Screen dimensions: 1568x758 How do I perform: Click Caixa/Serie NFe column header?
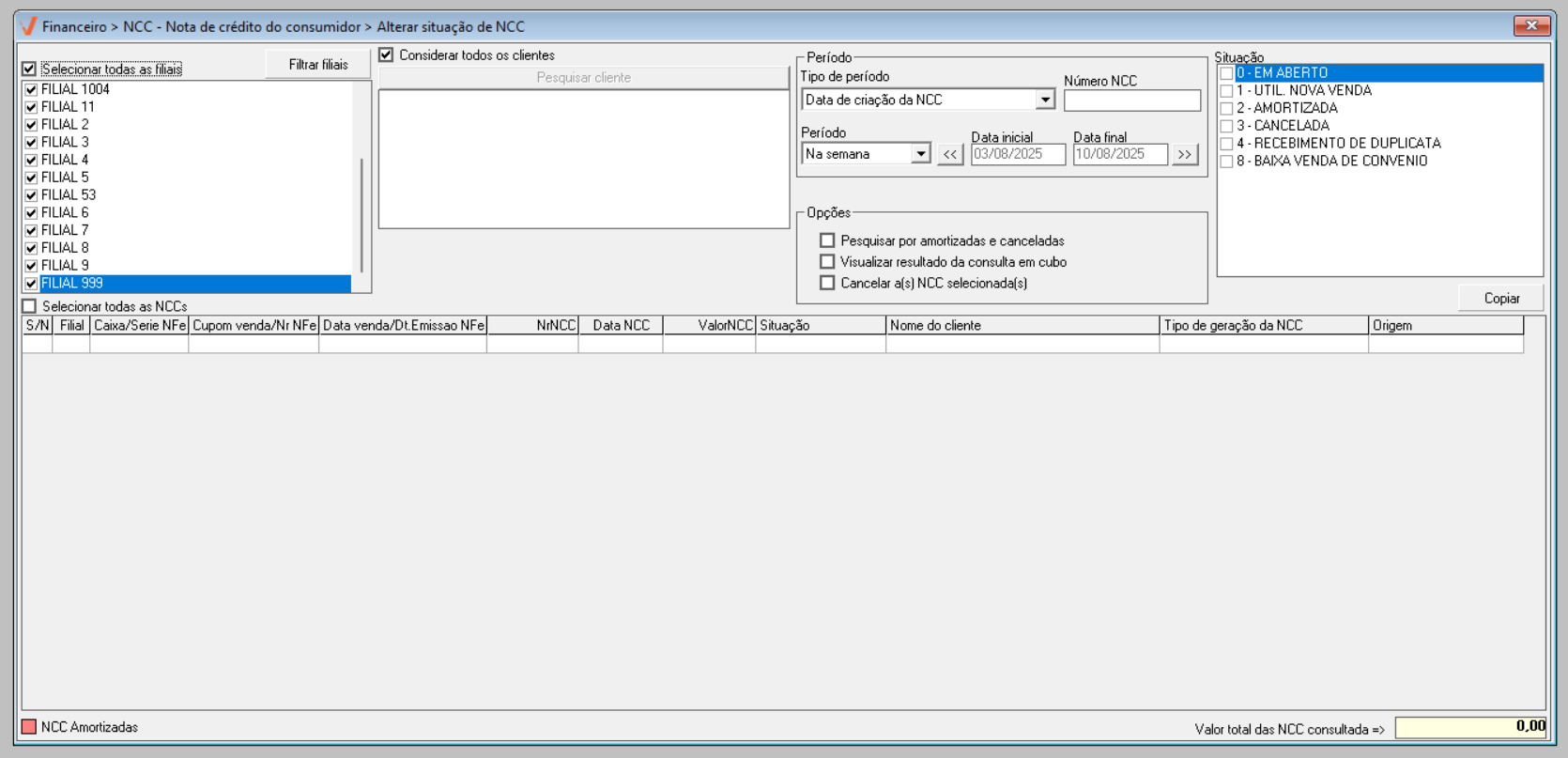(x=140, y=325)
